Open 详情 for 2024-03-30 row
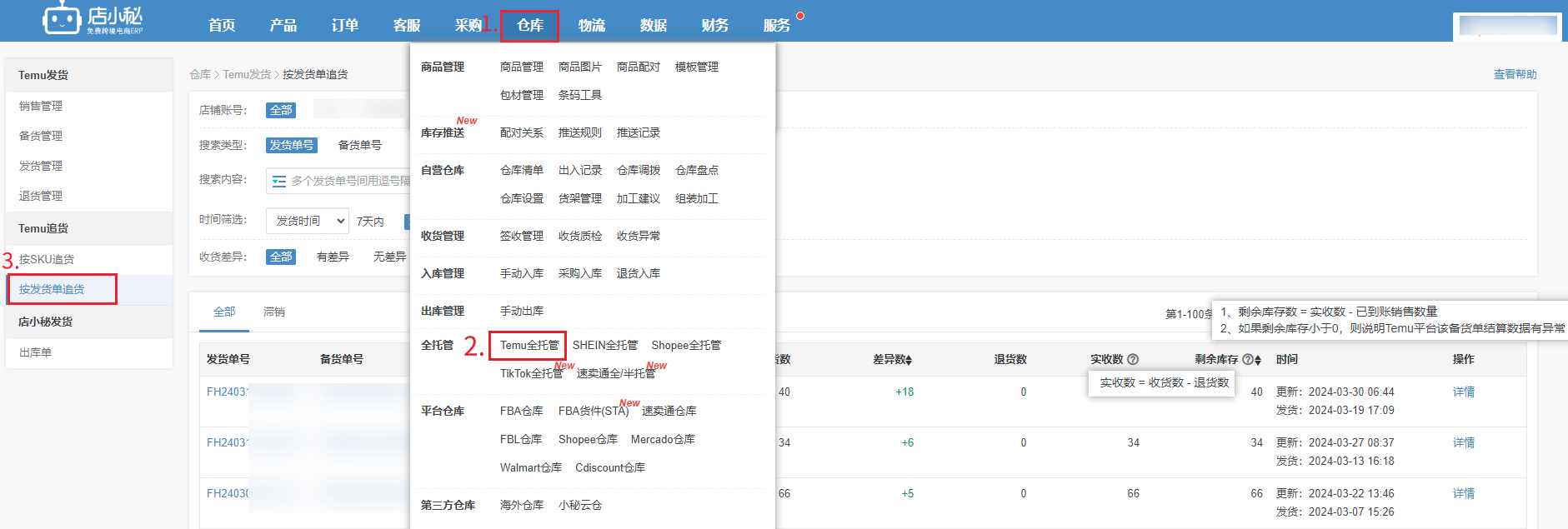1568x529 pixels. (x=1464, y=392)
